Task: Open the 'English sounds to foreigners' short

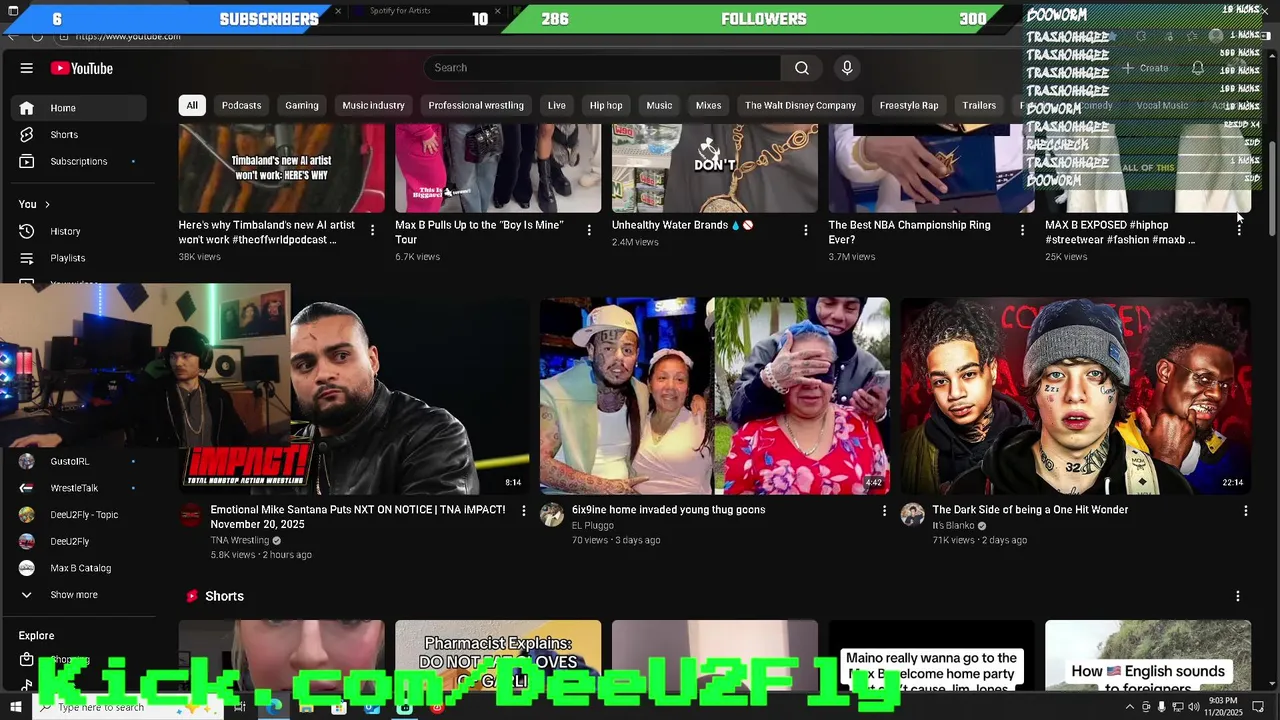Action: click(1148, 655)
